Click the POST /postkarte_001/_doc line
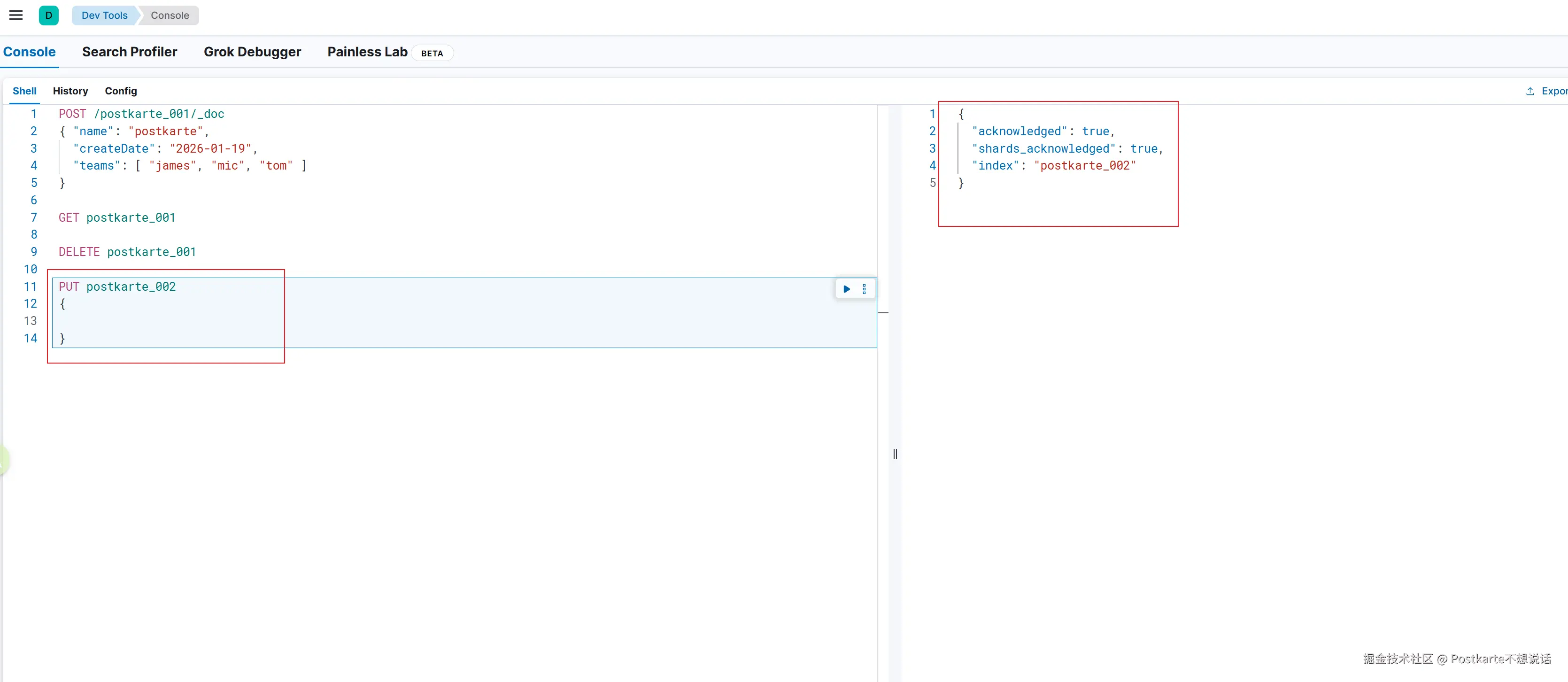Image resolution: width=1568 pixels, height=682 pixels. pyautogui.click(x=141, y=114)
